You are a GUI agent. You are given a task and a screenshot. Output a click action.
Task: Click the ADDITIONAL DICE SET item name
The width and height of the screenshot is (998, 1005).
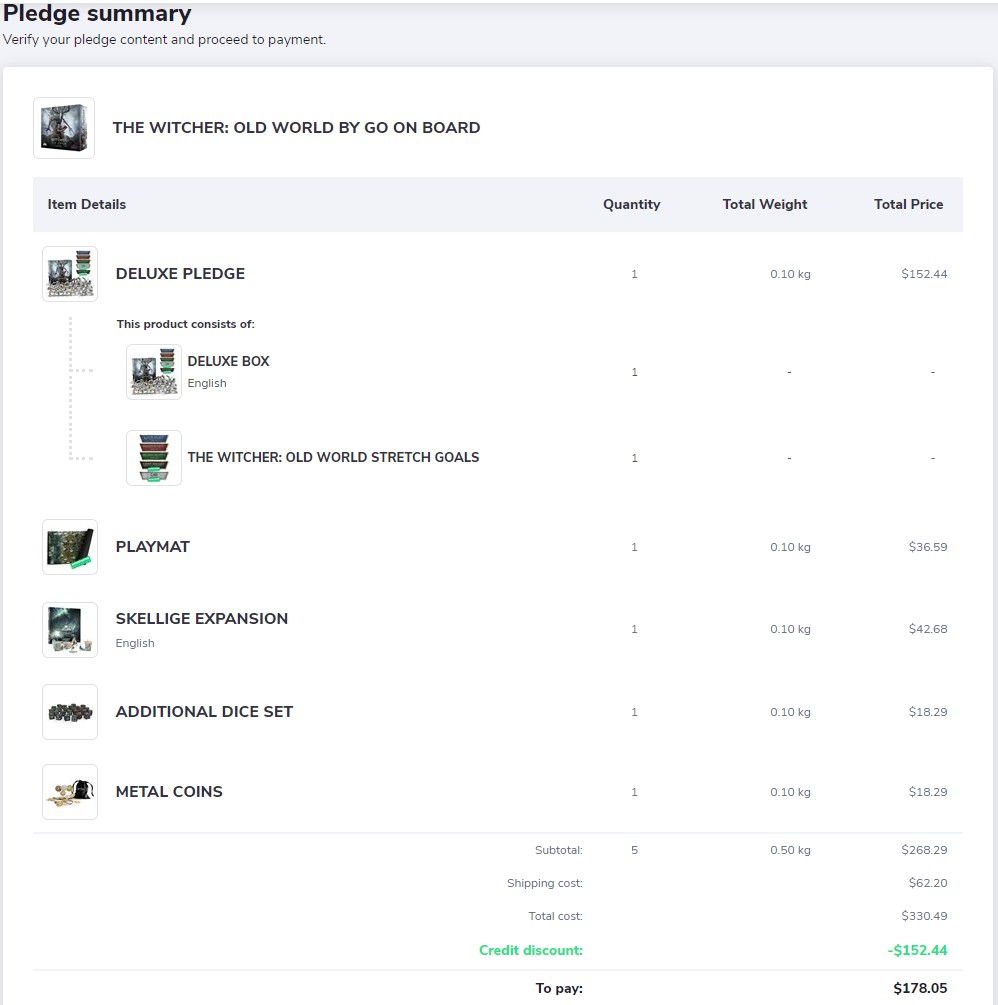[204, 711]
